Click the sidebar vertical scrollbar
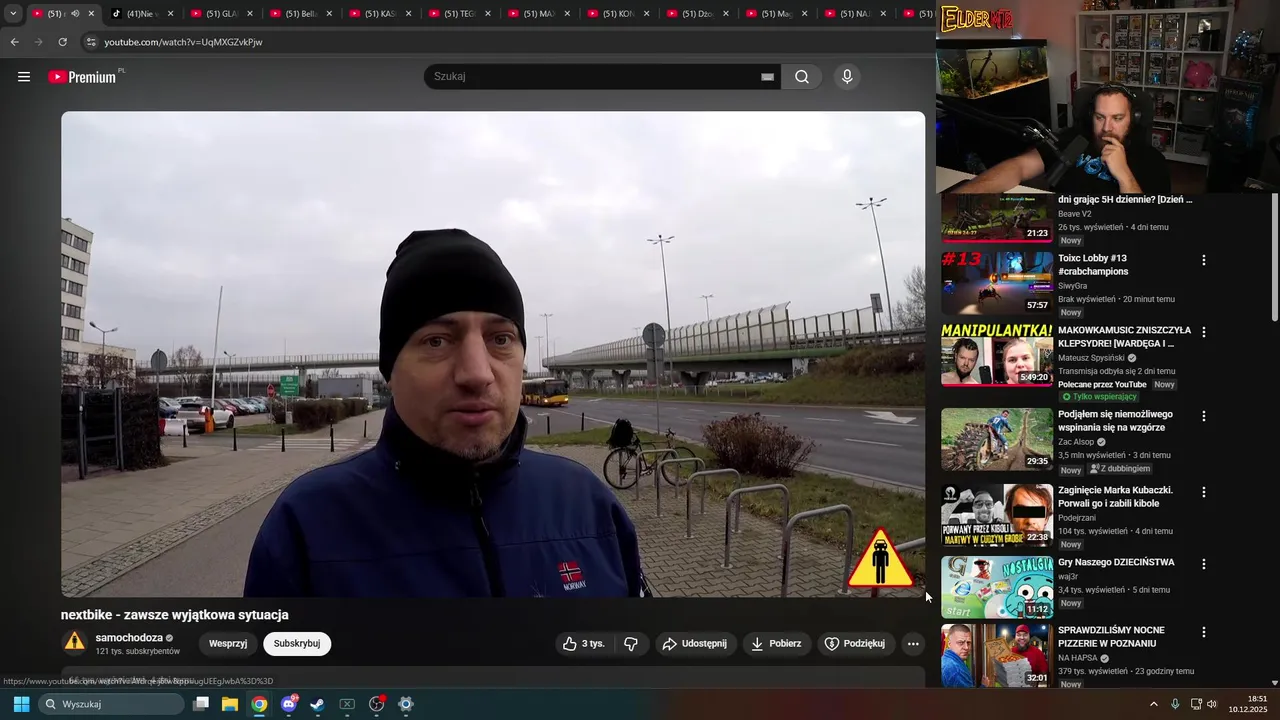This screenshot has height=720, width=1280. coord(1274,257)
